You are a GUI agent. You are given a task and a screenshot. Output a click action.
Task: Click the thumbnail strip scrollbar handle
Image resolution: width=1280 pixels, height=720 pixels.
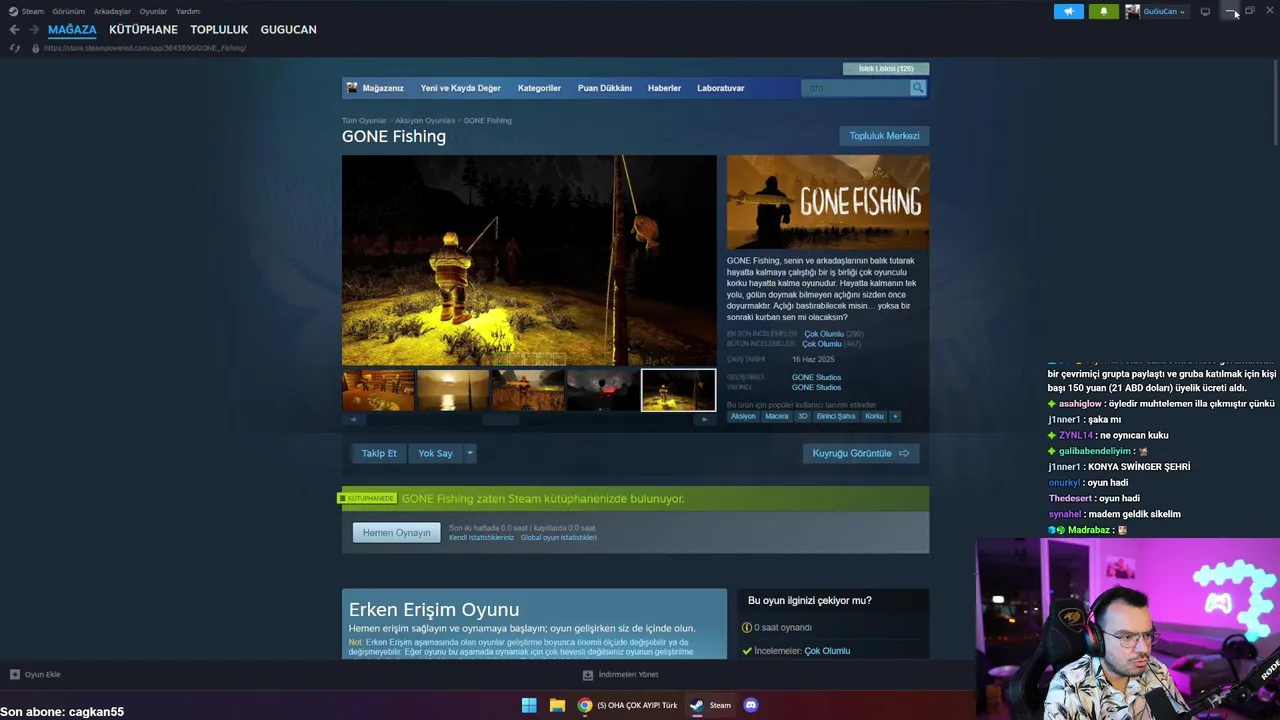coord(500,420)
